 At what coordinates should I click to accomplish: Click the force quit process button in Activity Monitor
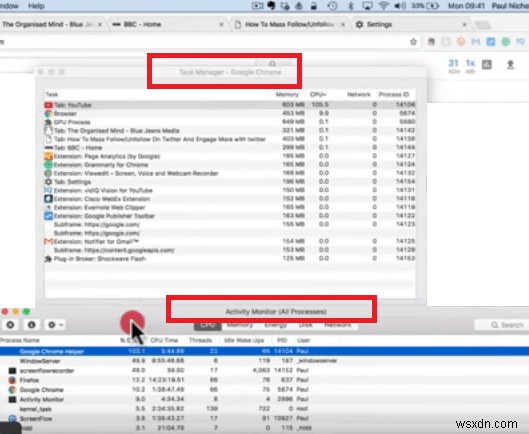[10, 325]
